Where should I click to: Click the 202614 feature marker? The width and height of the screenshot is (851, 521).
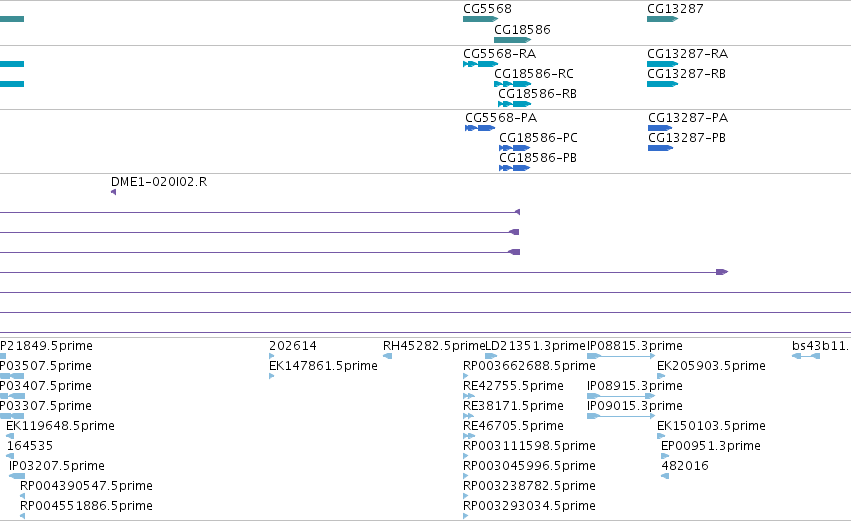point(271,356)
